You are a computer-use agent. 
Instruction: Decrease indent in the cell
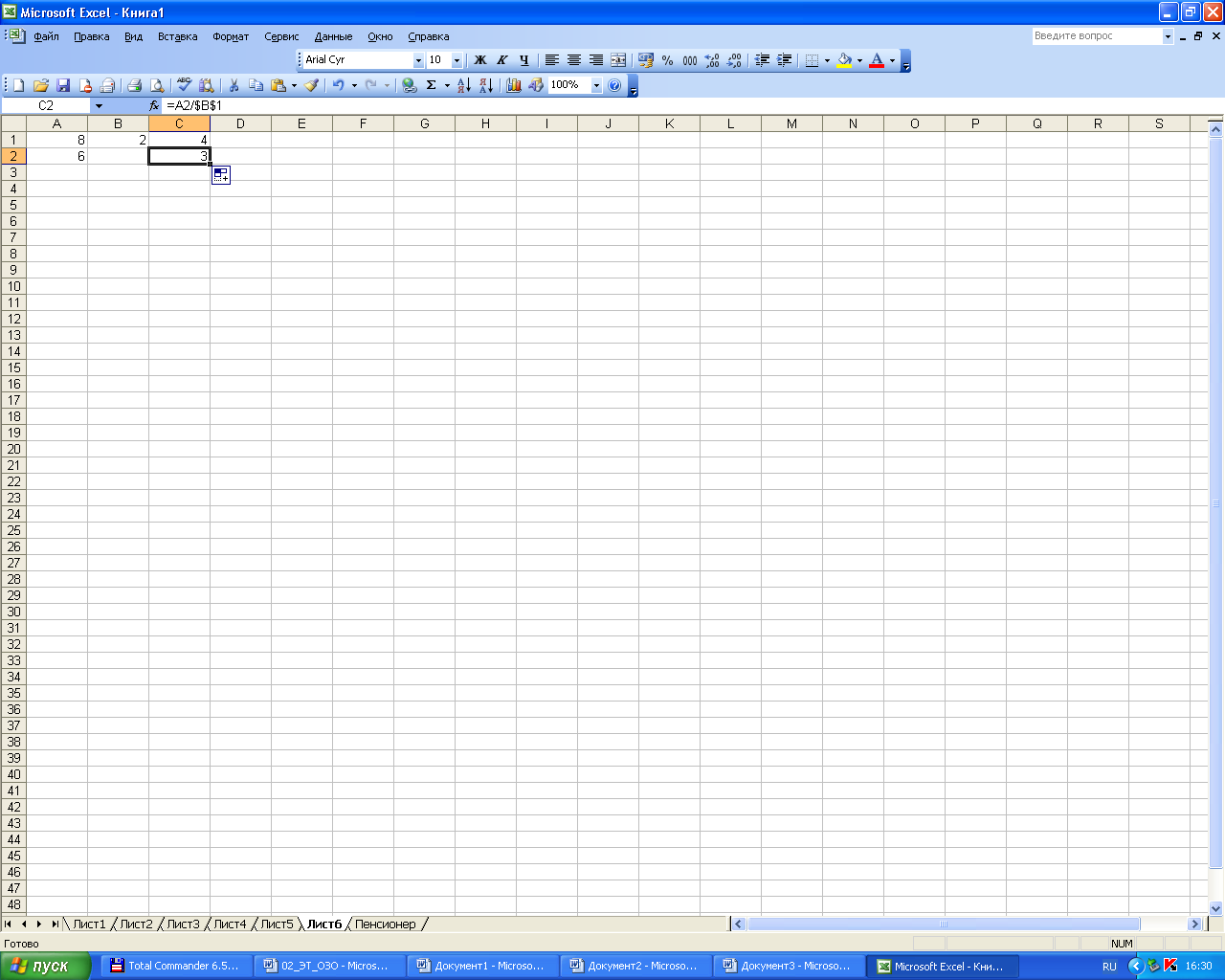click(x=763, y=60)
